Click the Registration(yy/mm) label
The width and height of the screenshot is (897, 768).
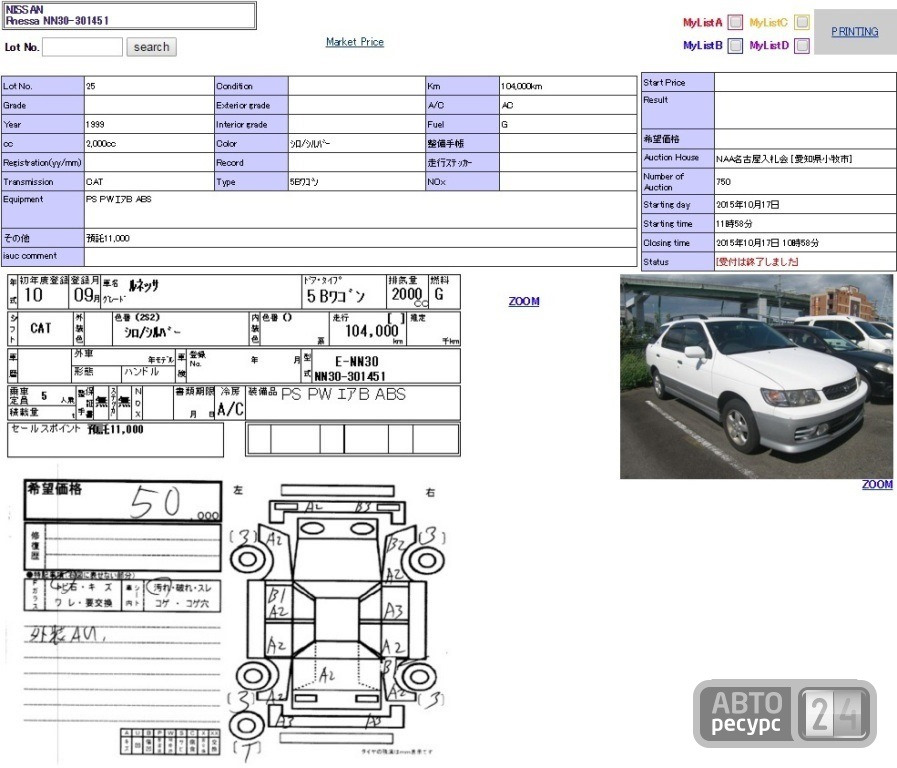coord(42,162)
